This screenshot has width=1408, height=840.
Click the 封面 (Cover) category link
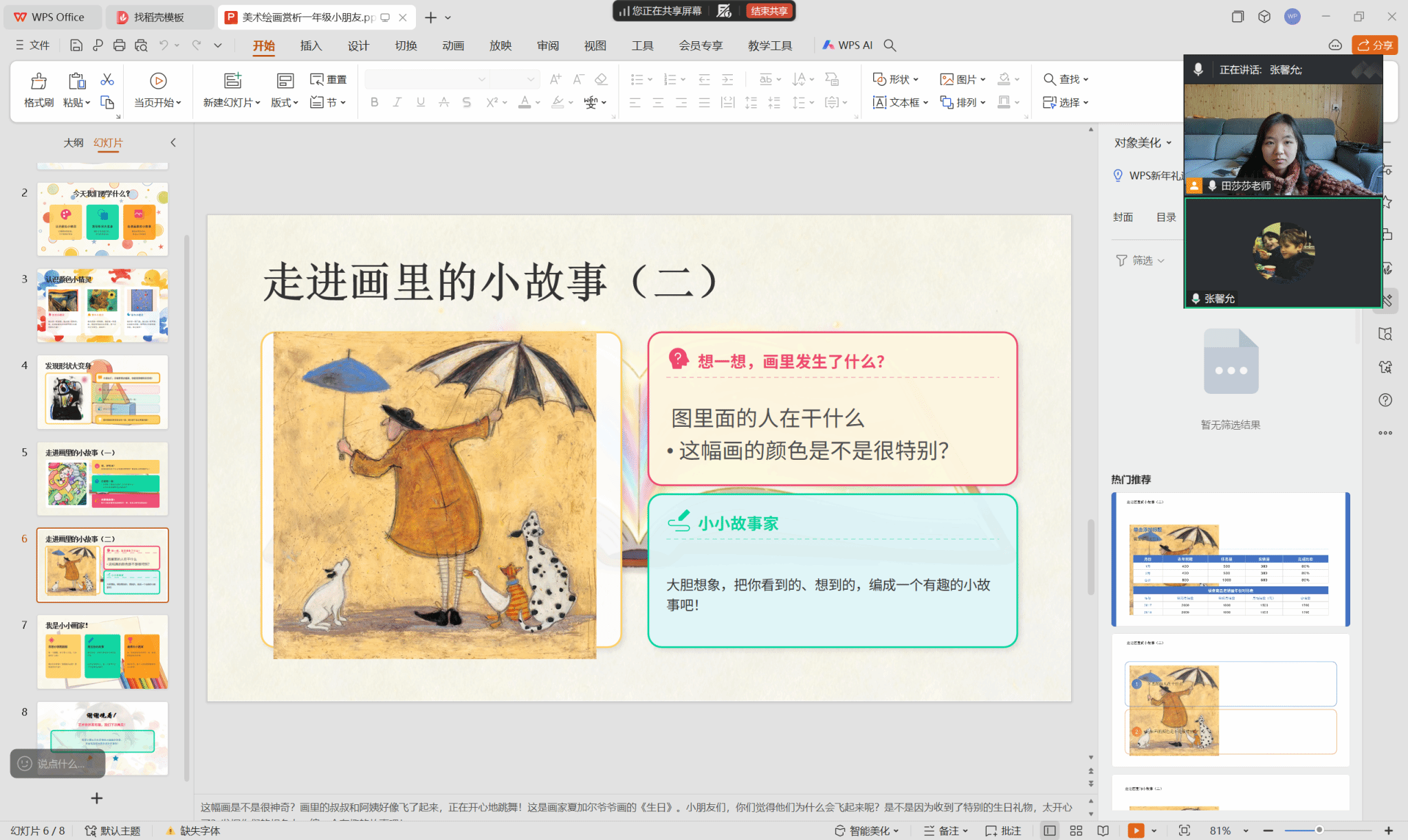(1123, 217)
